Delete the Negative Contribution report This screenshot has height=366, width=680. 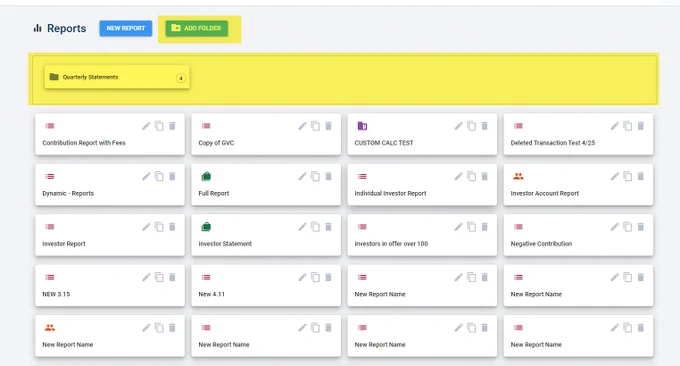641,227
